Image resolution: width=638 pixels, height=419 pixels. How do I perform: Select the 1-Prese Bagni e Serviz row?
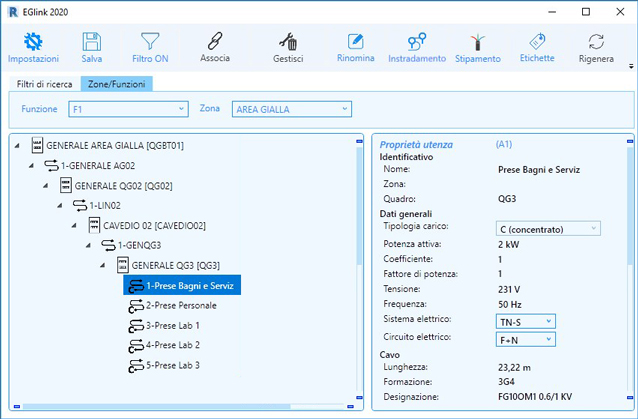[182, 286]
